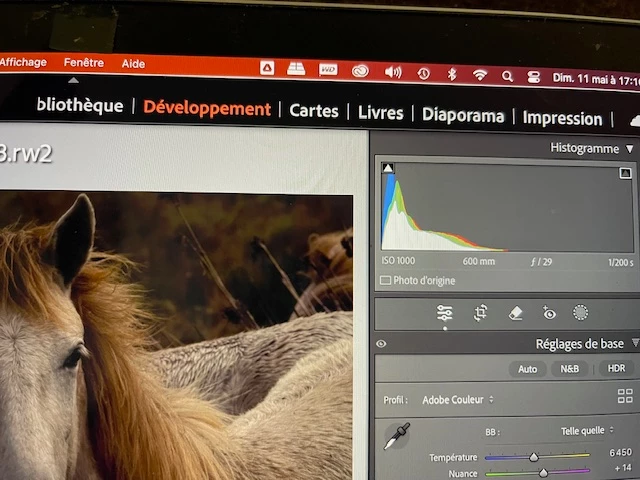Check the Photo d'origine checkbox
The width and height of the screenshot is (640, 480).
click(x=385, y=280)
